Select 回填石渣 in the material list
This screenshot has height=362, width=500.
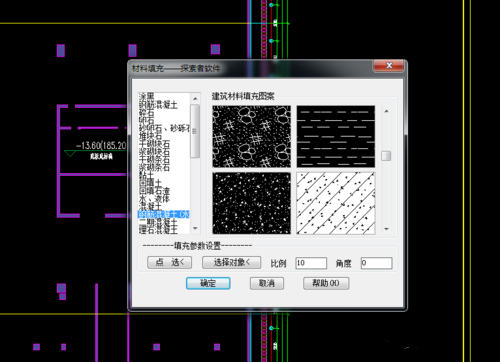pyautogui.click(x=154, y=191)
